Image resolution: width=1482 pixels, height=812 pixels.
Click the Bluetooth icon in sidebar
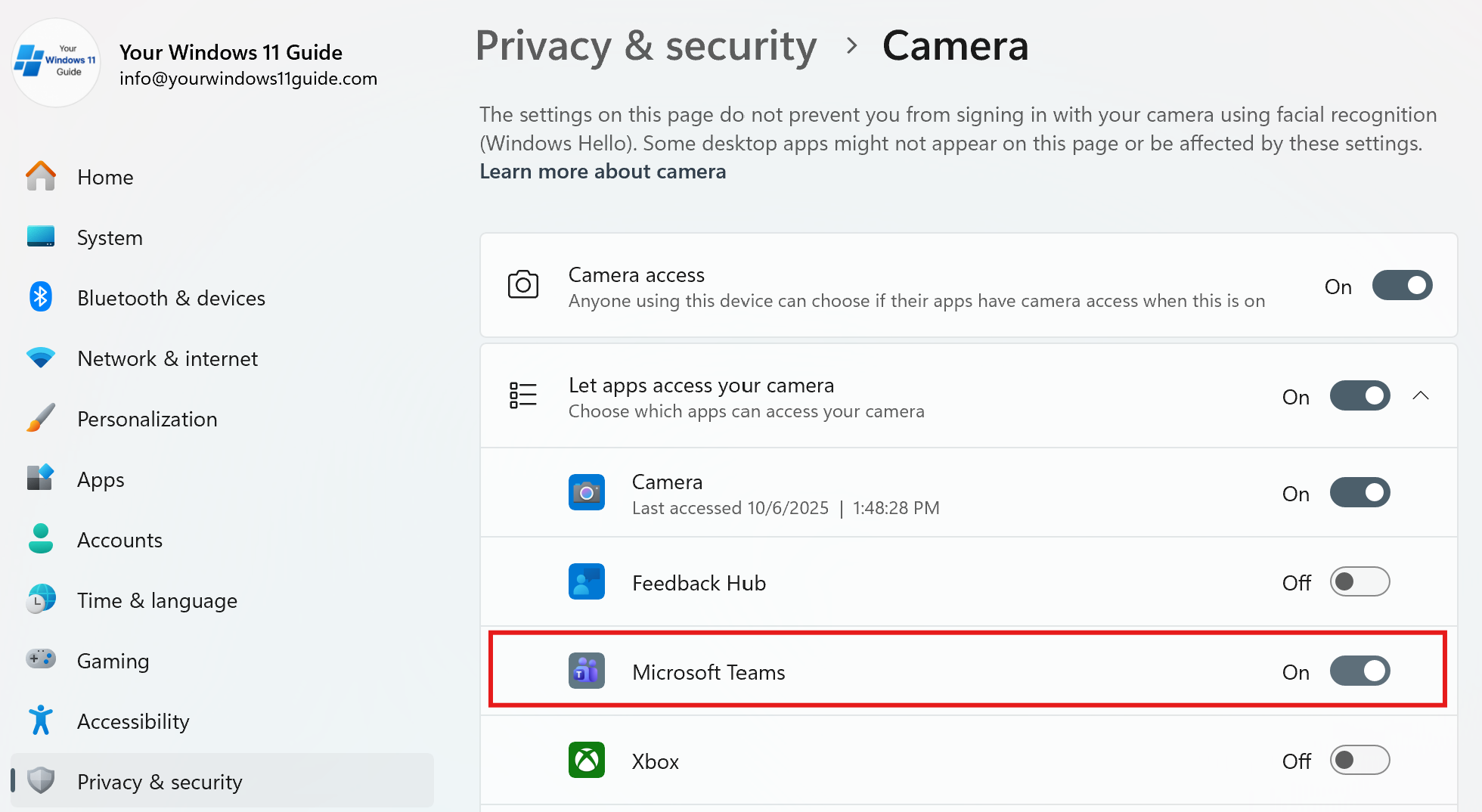pos(41,297)
